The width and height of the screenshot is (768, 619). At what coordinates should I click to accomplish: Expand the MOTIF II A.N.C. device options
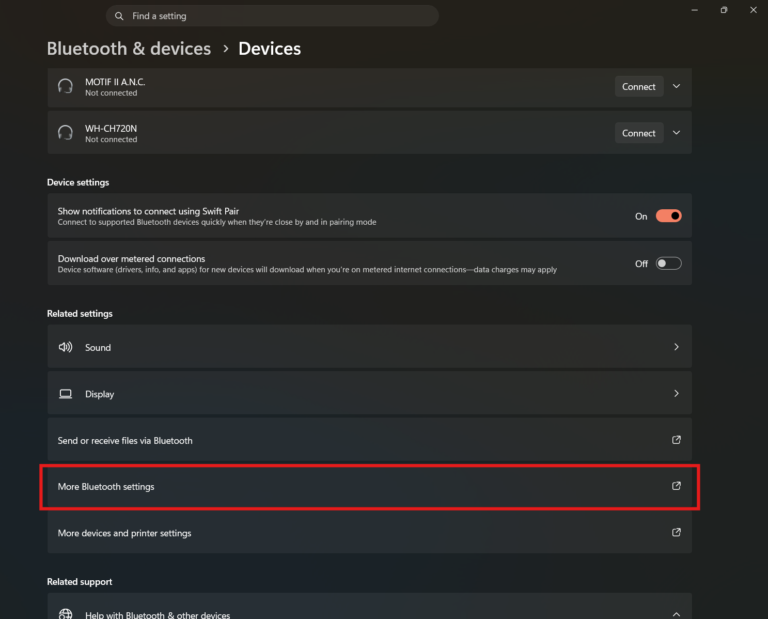point(676,86)
